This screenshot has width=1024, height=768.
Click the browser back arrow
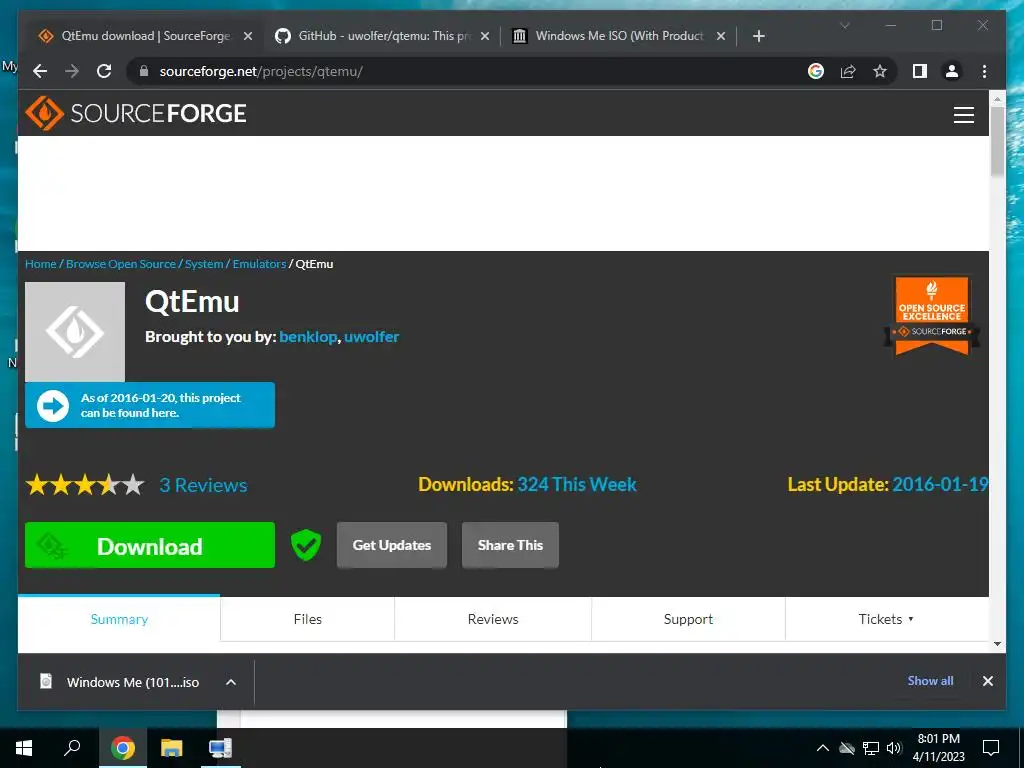[x=40, y=71]
